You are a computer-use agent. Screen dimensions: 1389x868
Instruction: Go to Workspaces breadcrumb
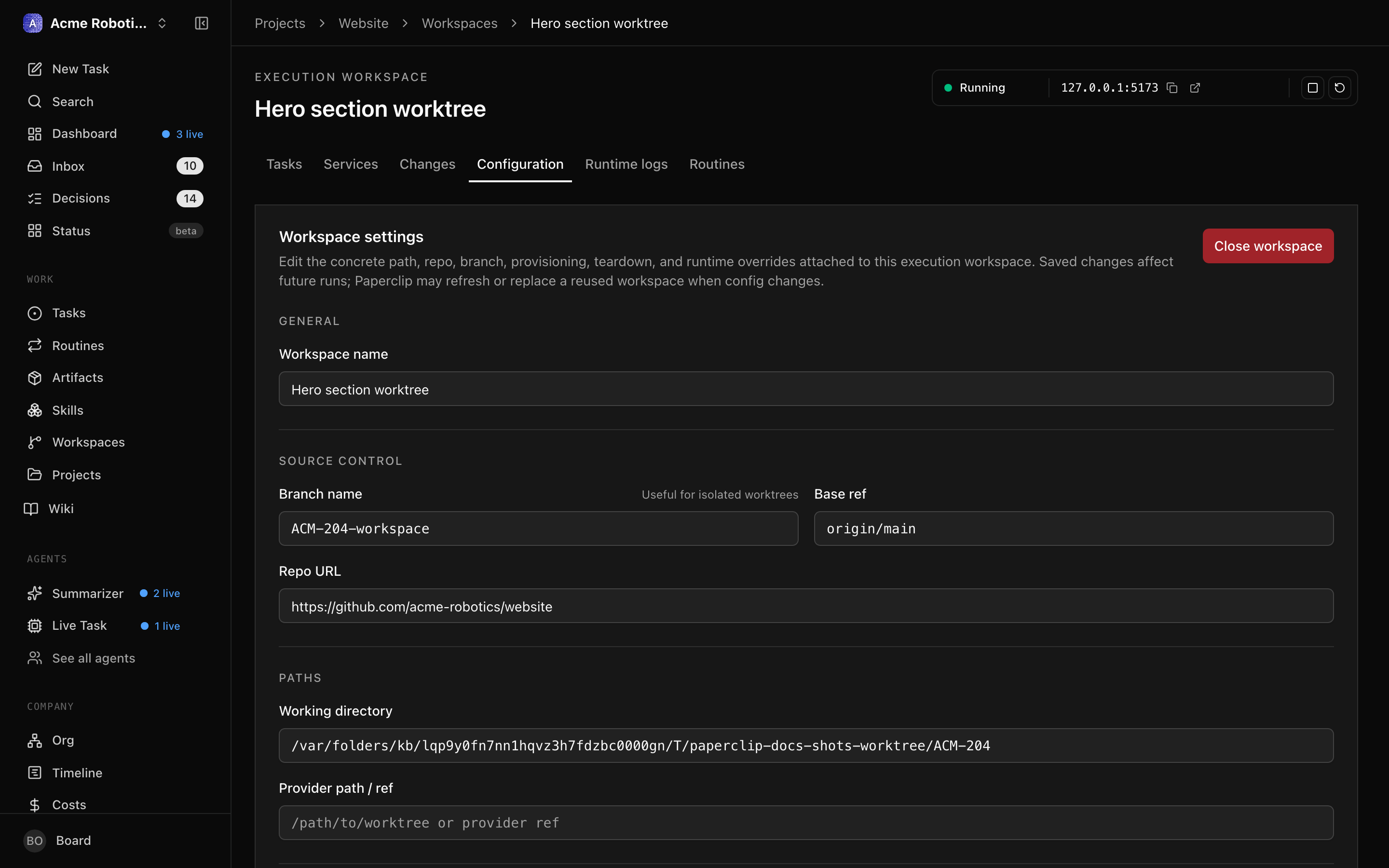point(460,23)
